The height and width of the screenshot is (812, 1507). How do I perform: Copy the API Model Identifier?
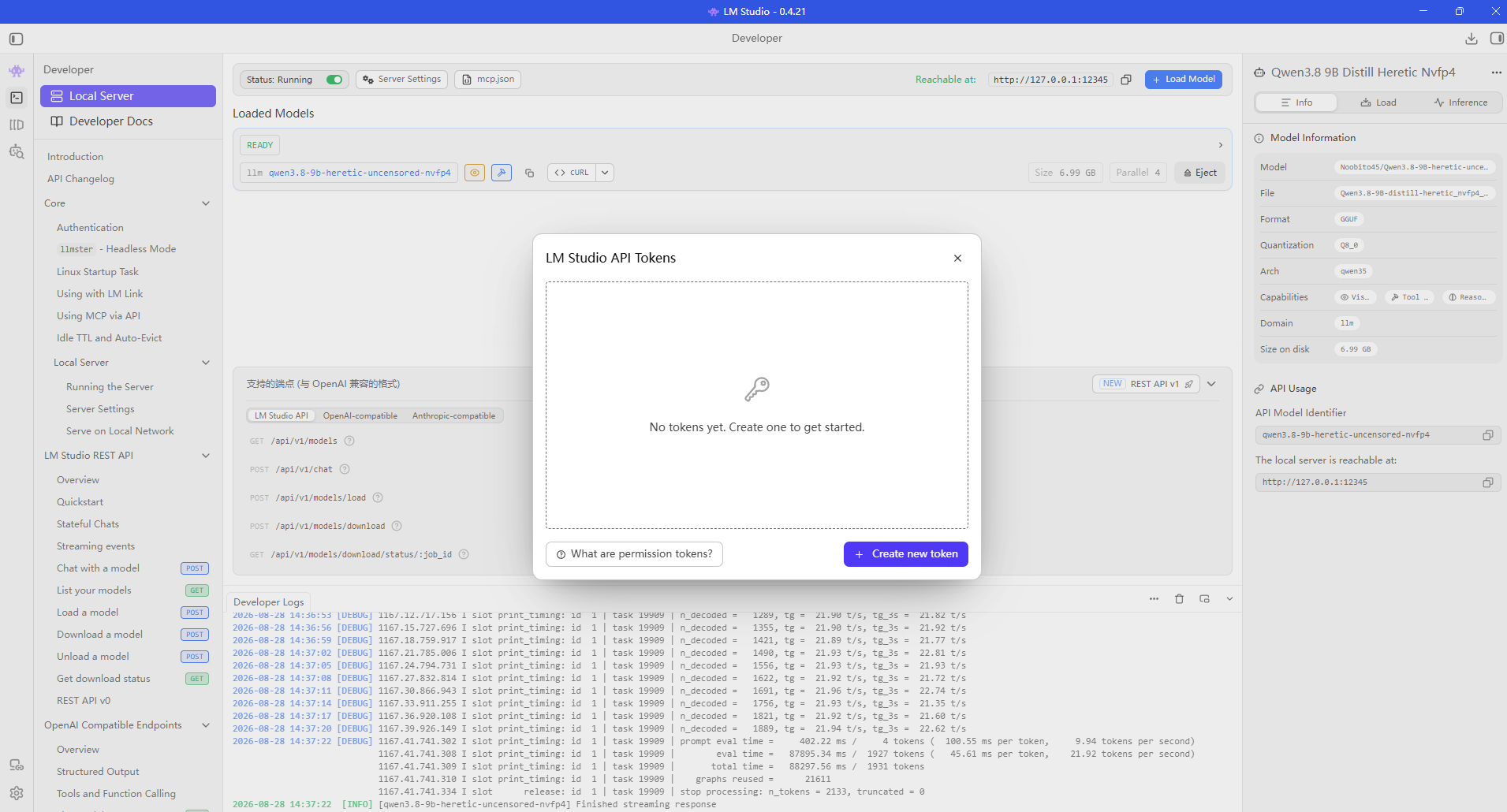tap(1487, 435)
